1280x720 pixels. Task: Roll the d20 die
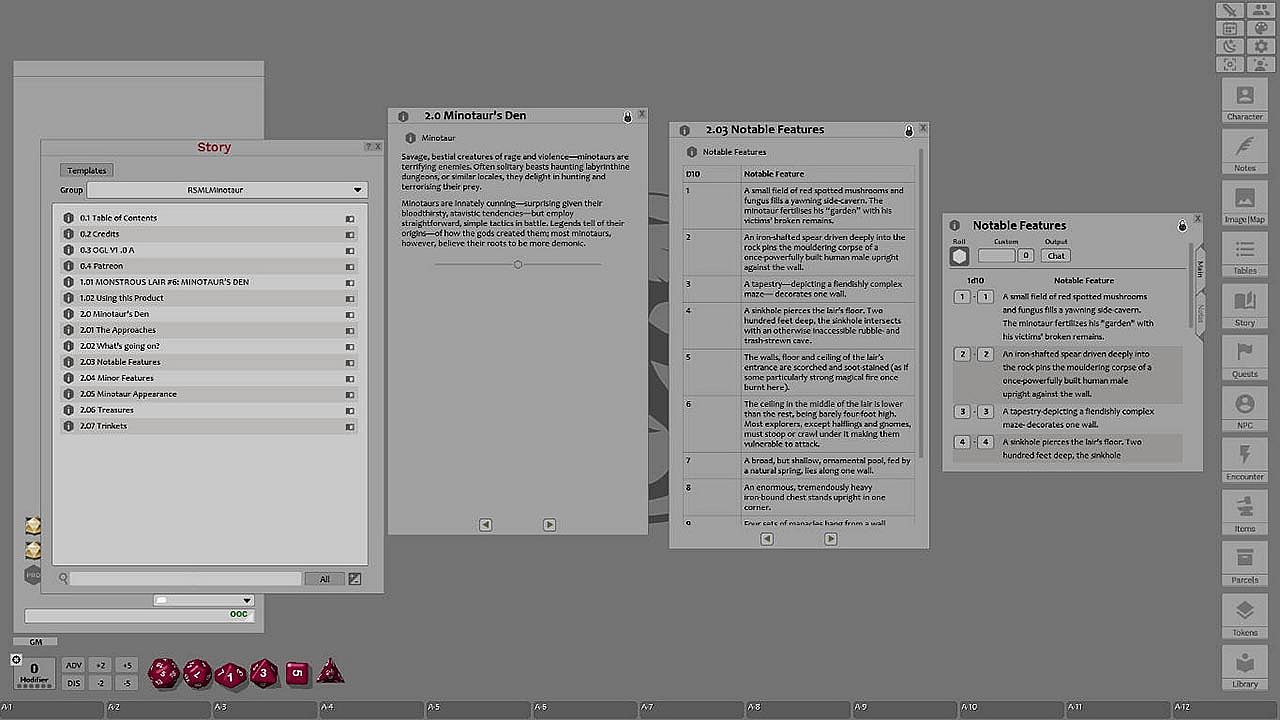pos(163,673)
